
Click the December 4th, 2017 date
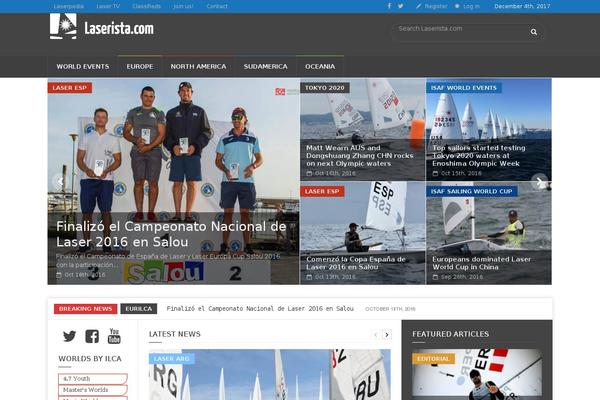tap(522, 6)
